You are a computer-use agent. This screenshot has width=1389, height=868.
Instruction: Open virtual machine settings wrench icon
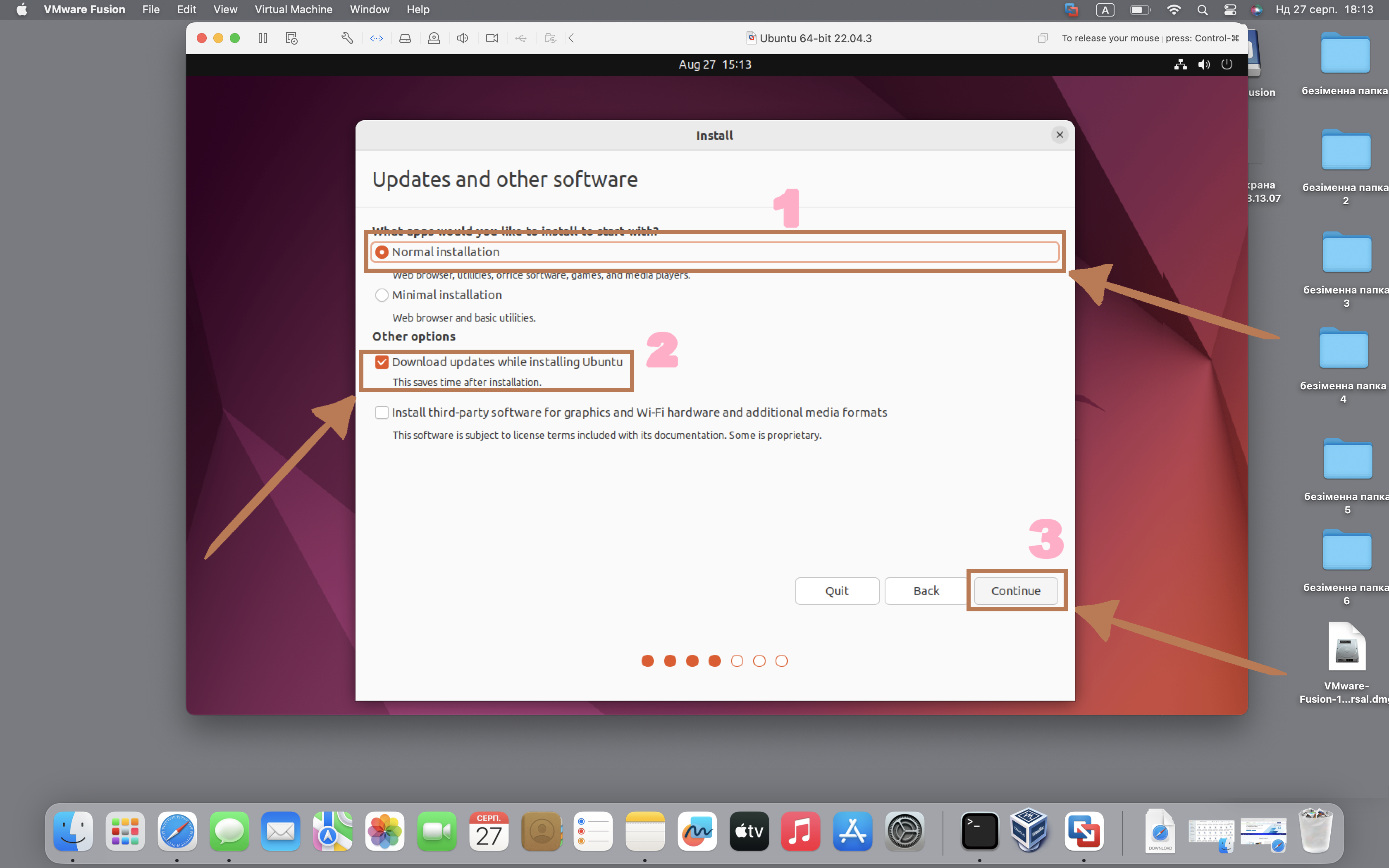[347, 38]
